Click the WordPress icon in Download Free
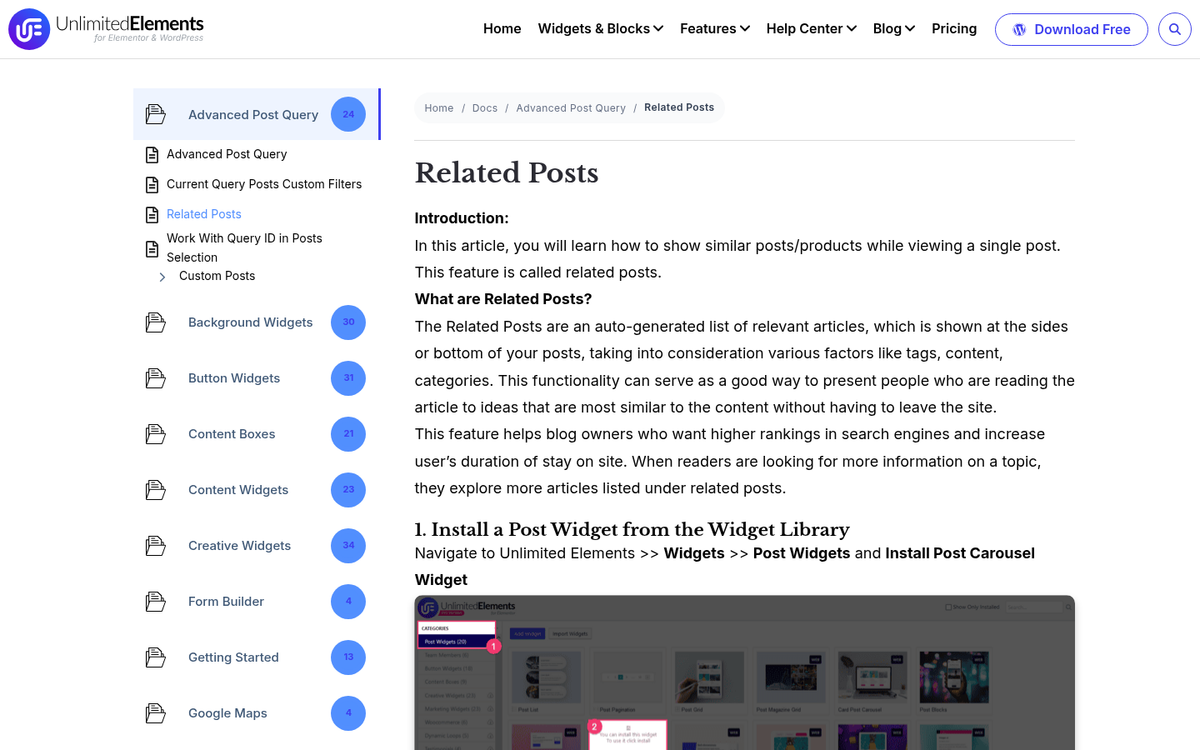This screenshot has width=1200, height=750. coord(1019,29)
